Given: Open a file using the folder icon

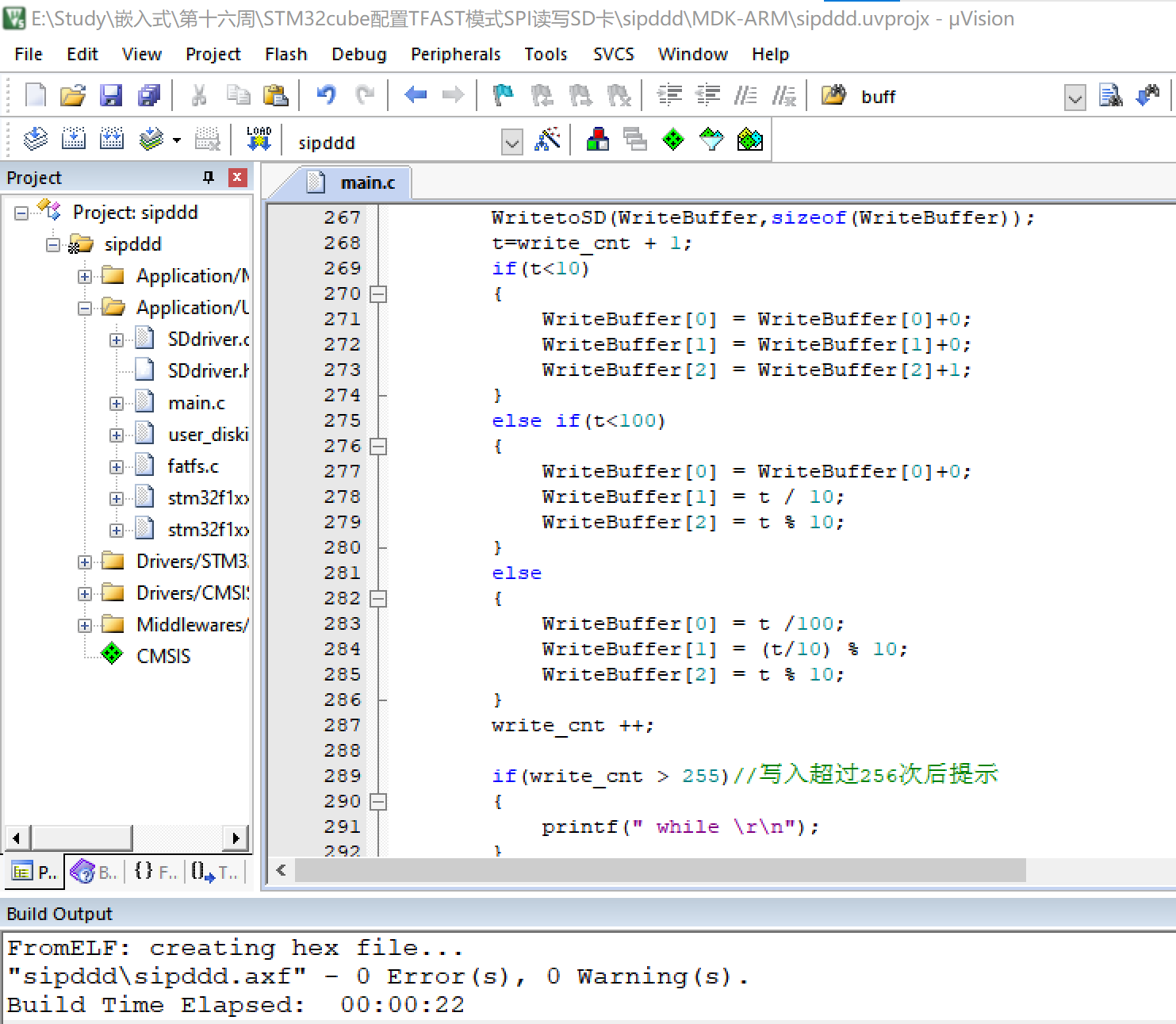Looking at the screenshot, I should coord(73,96).
